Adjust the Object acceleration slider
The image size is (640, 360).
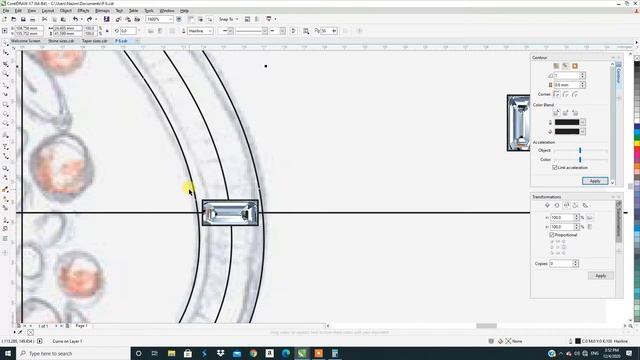pyautogui.click(x=580, y=150)
